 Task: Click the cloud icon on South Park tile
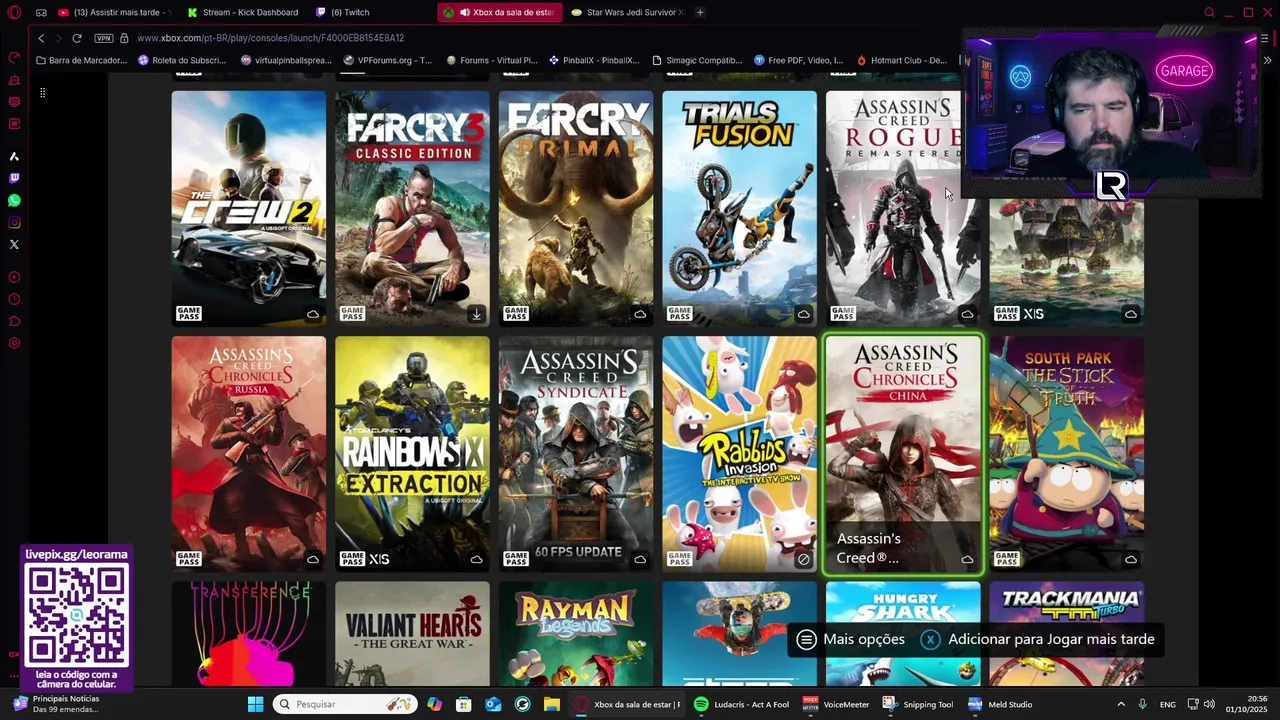(x=1130, y=559)
